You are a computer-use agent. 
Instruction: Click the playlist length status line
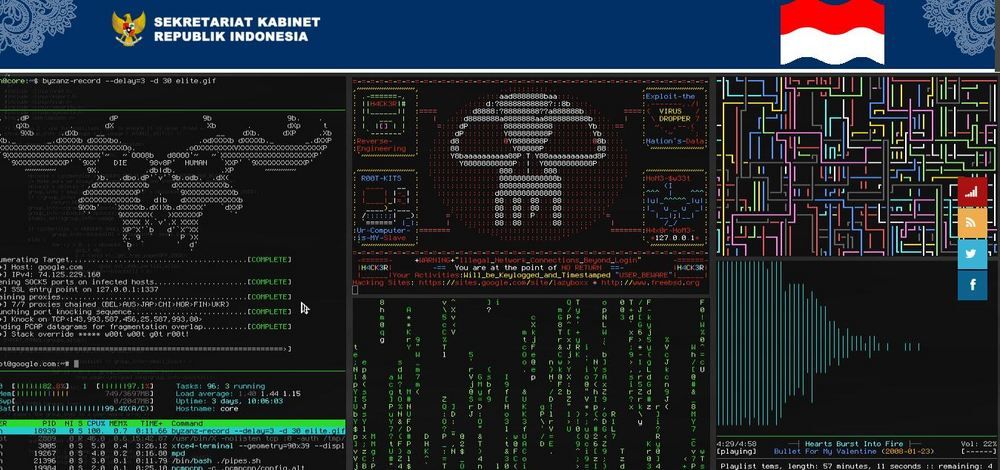coord(856,466)
